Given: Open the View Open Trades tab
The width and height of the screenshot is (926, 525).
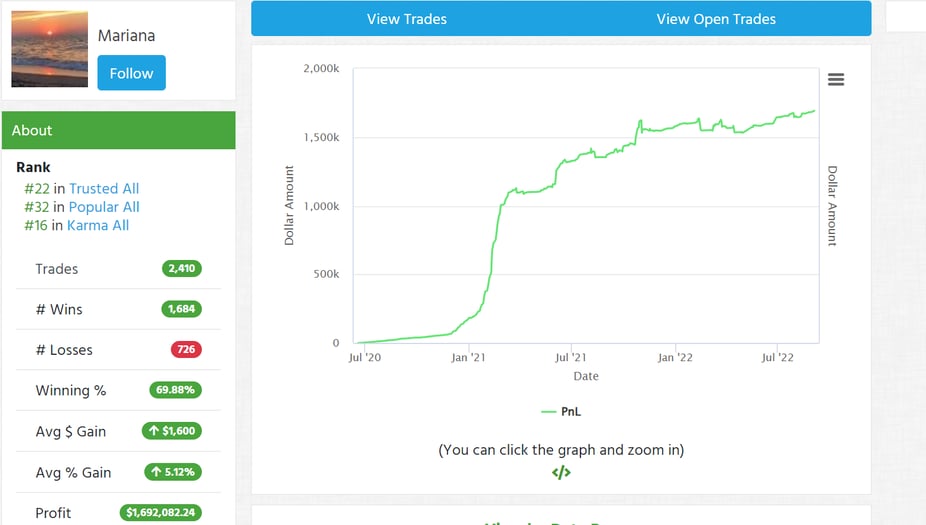Looking at the screenshot, I should 715,19.
